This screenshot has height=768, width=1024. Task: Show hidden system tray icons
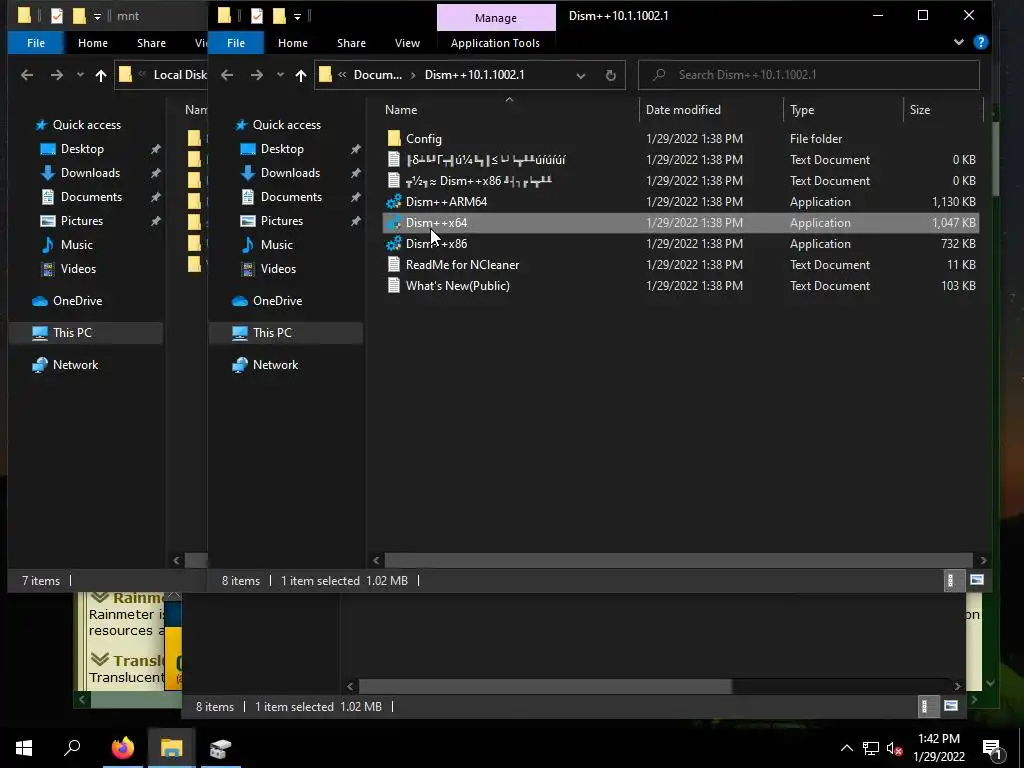(846, 748)
